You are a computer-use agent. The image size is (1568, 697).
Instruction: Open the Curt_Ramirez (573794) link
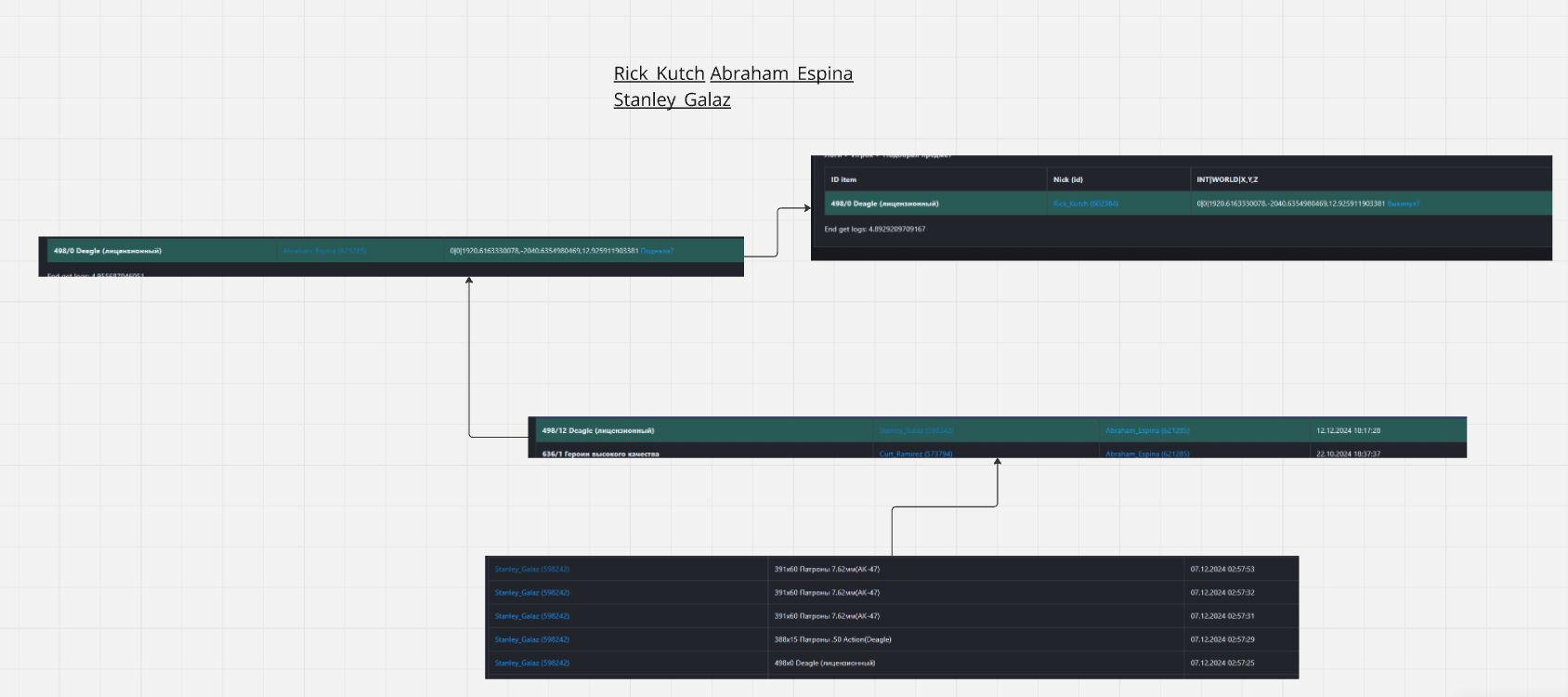coord(915,454)
